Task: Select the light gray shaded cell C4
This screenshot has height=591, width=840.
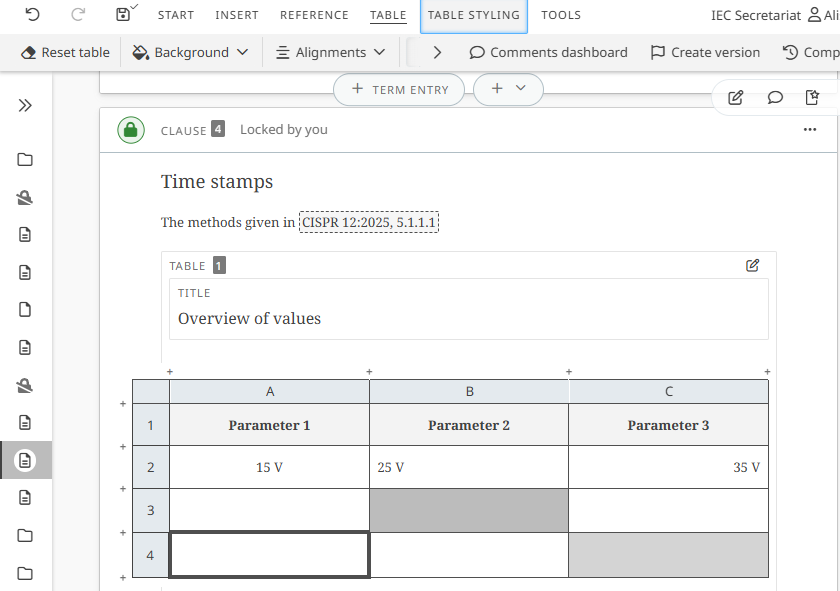Action: 669,555
